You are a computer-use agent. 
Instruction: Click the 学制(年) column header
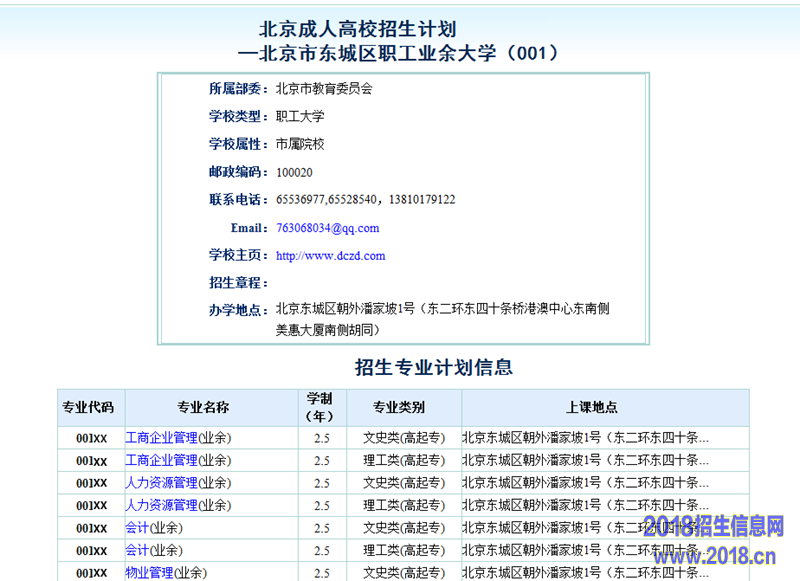[x=320, y=407]
